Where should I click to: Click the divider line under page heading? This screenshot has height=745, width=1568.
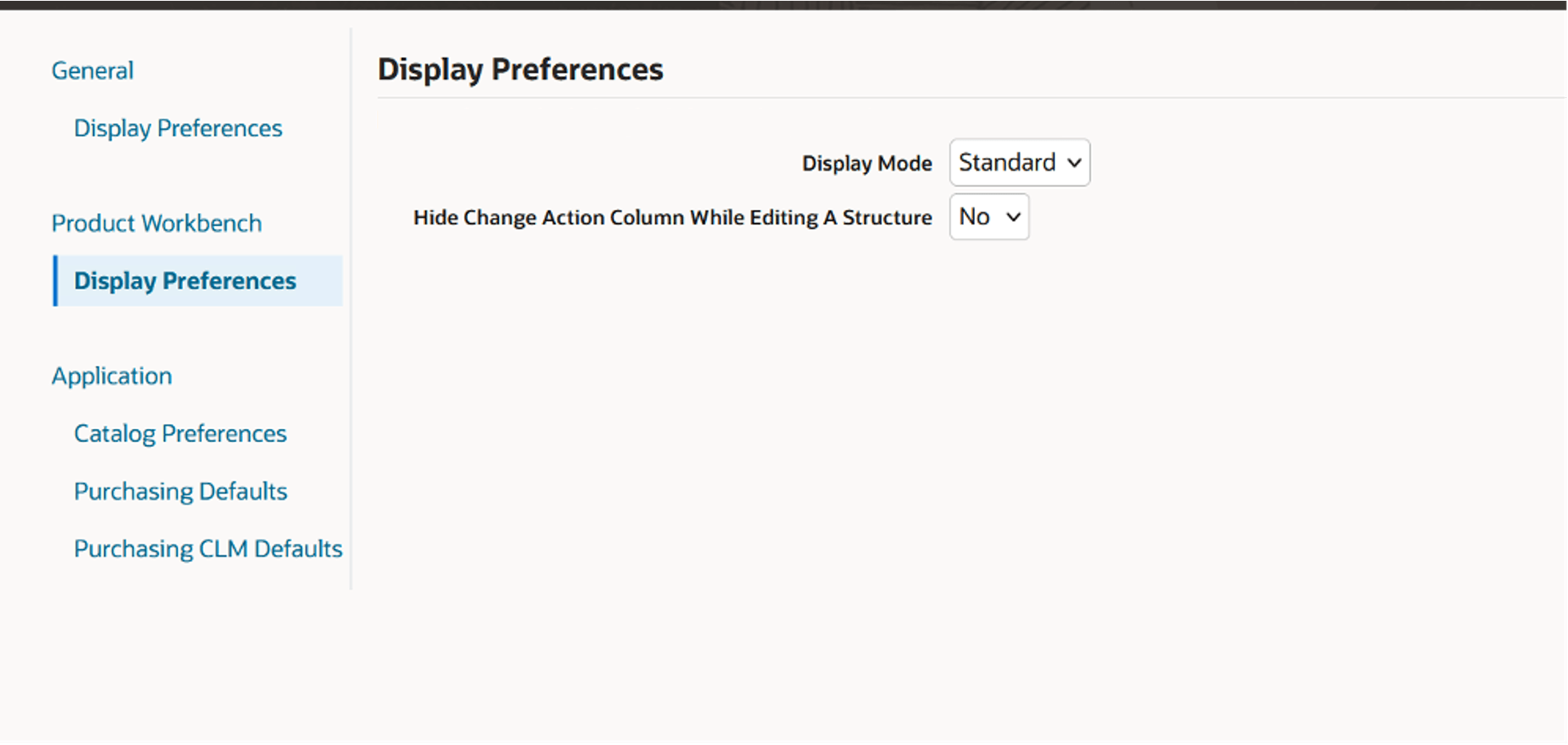click(x=972, y=98)
